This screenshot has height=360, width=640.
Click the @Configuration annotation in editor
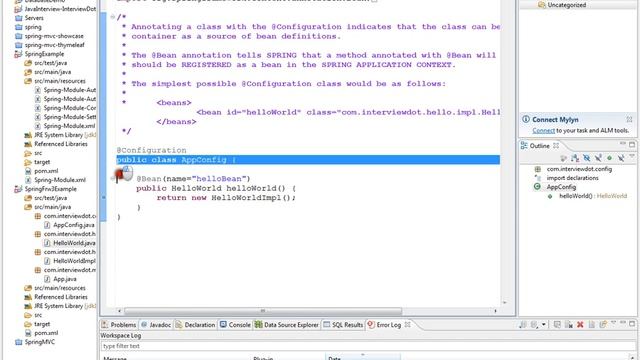[151, 150]
